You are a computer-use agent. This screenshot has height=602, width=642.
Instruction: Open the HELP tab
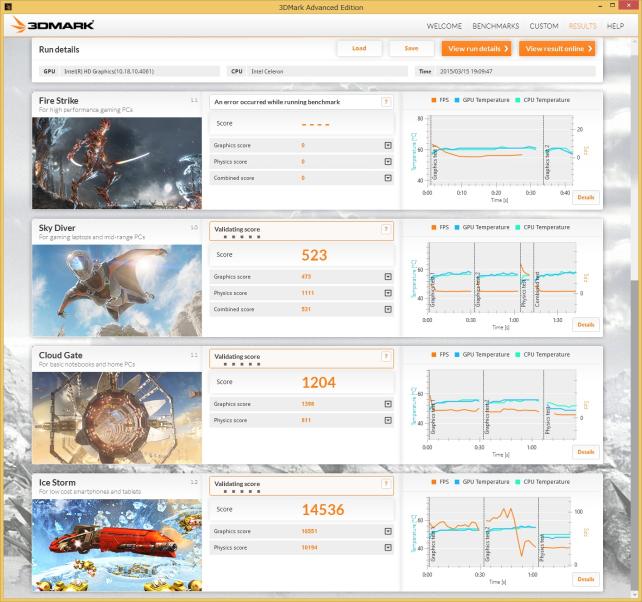(x=615, y=26)
